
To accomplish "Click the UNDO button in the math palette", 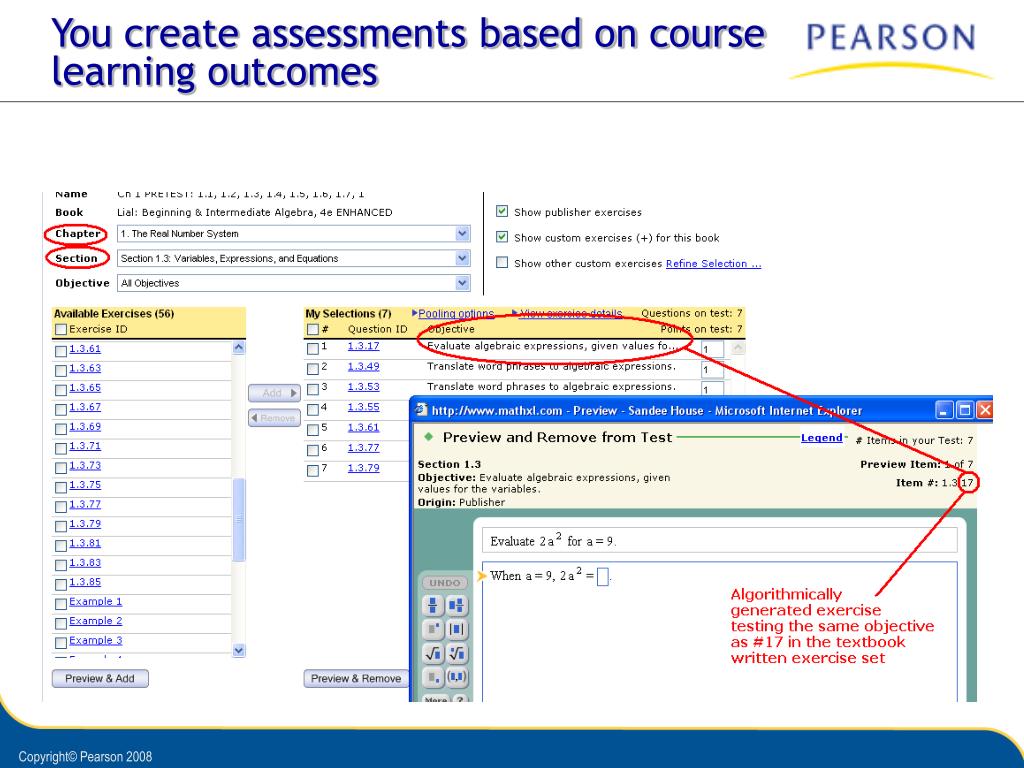I will pyautogui.click(x=445, y=583).
